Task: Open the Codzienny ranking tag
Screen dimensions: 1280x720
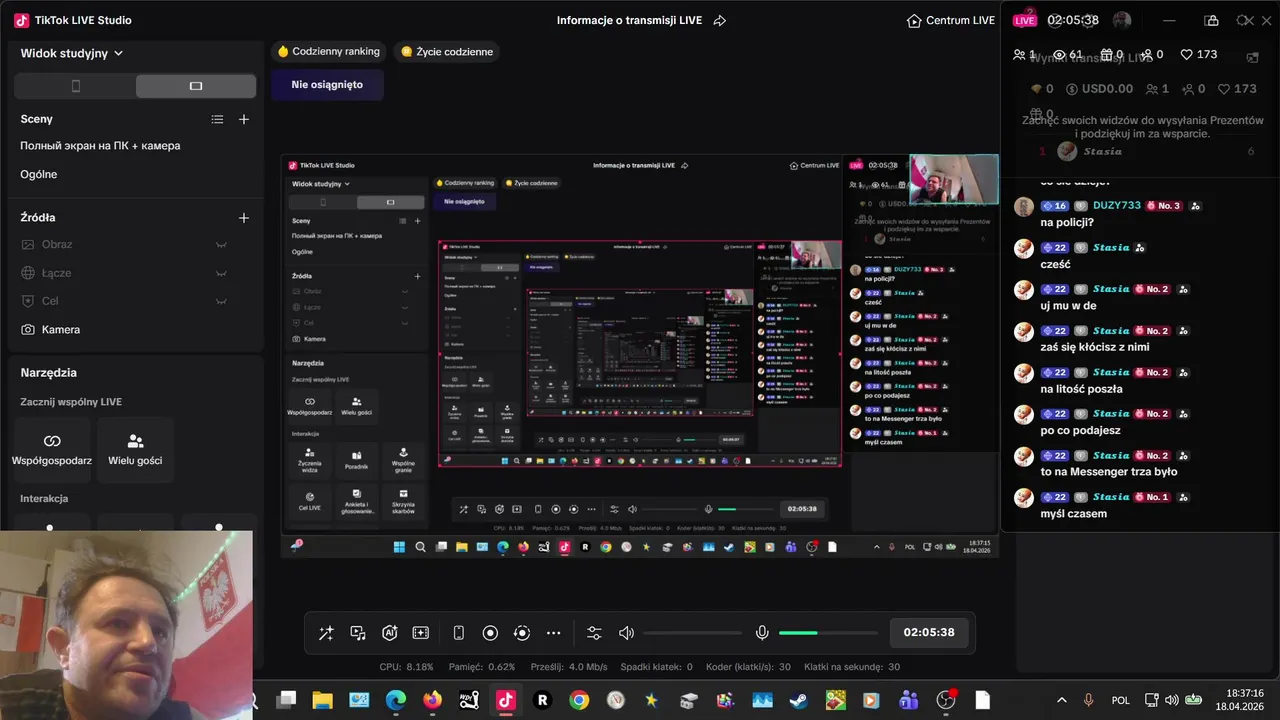Action: click(x=328, y=52)
